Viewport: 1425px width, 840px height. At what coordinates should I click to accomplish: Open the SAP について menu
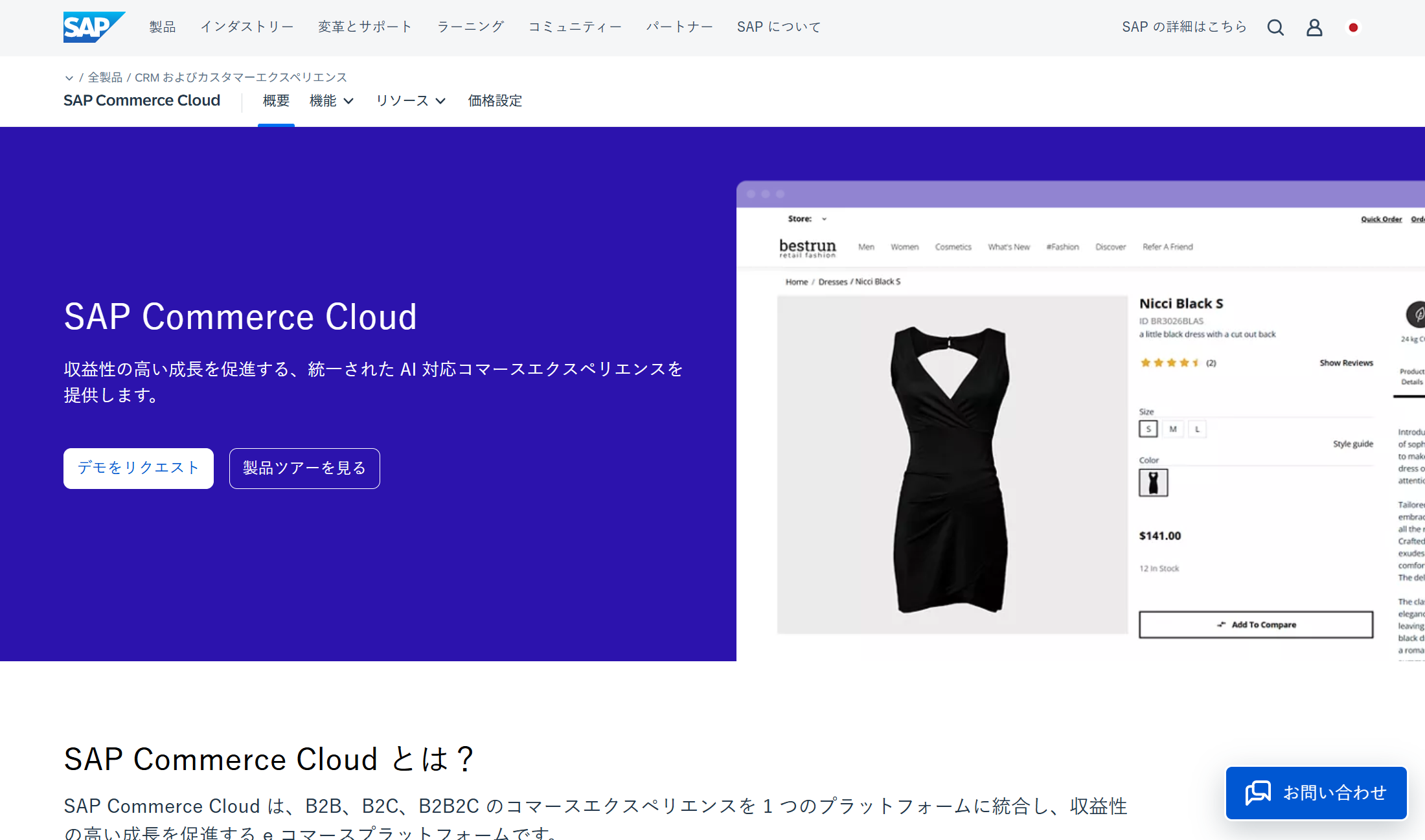778,27
